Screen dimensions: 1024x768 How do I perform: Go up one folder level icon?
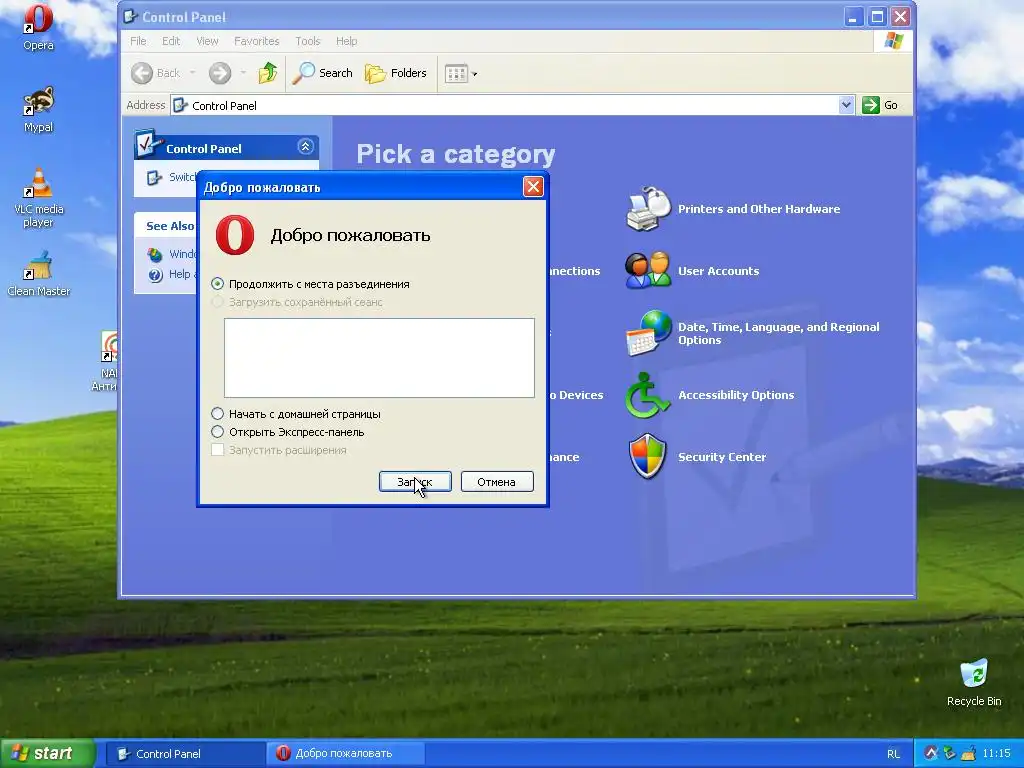[x=268, y=73]
